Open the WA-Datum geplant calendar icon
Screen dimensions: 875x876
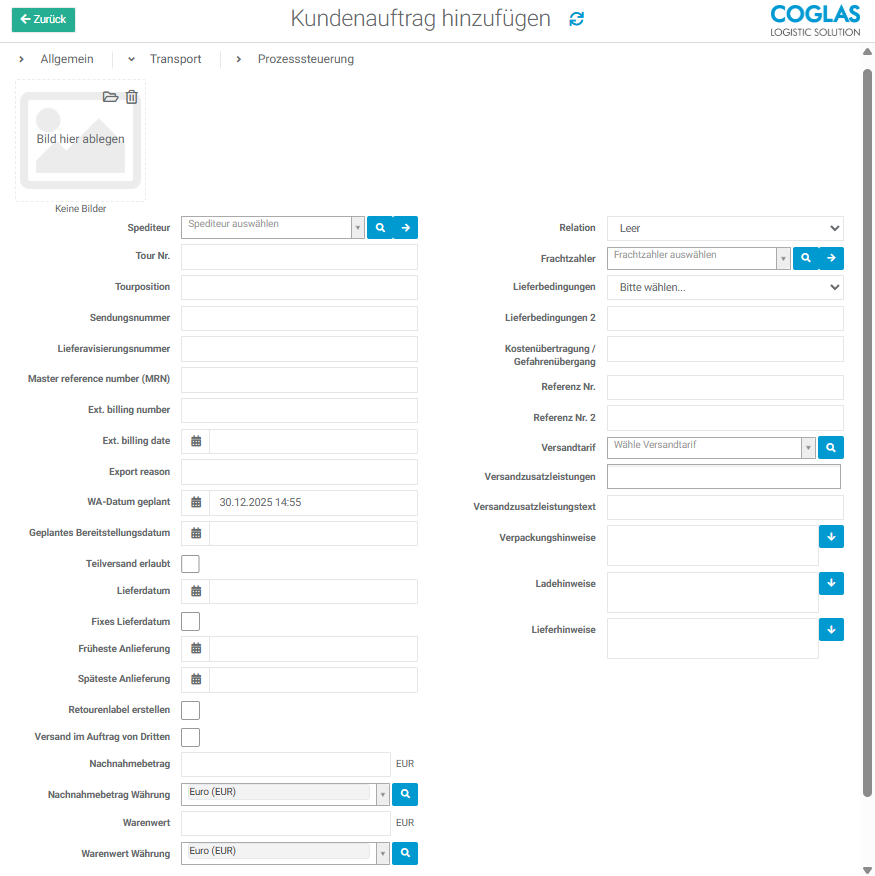tap(196, 502)
